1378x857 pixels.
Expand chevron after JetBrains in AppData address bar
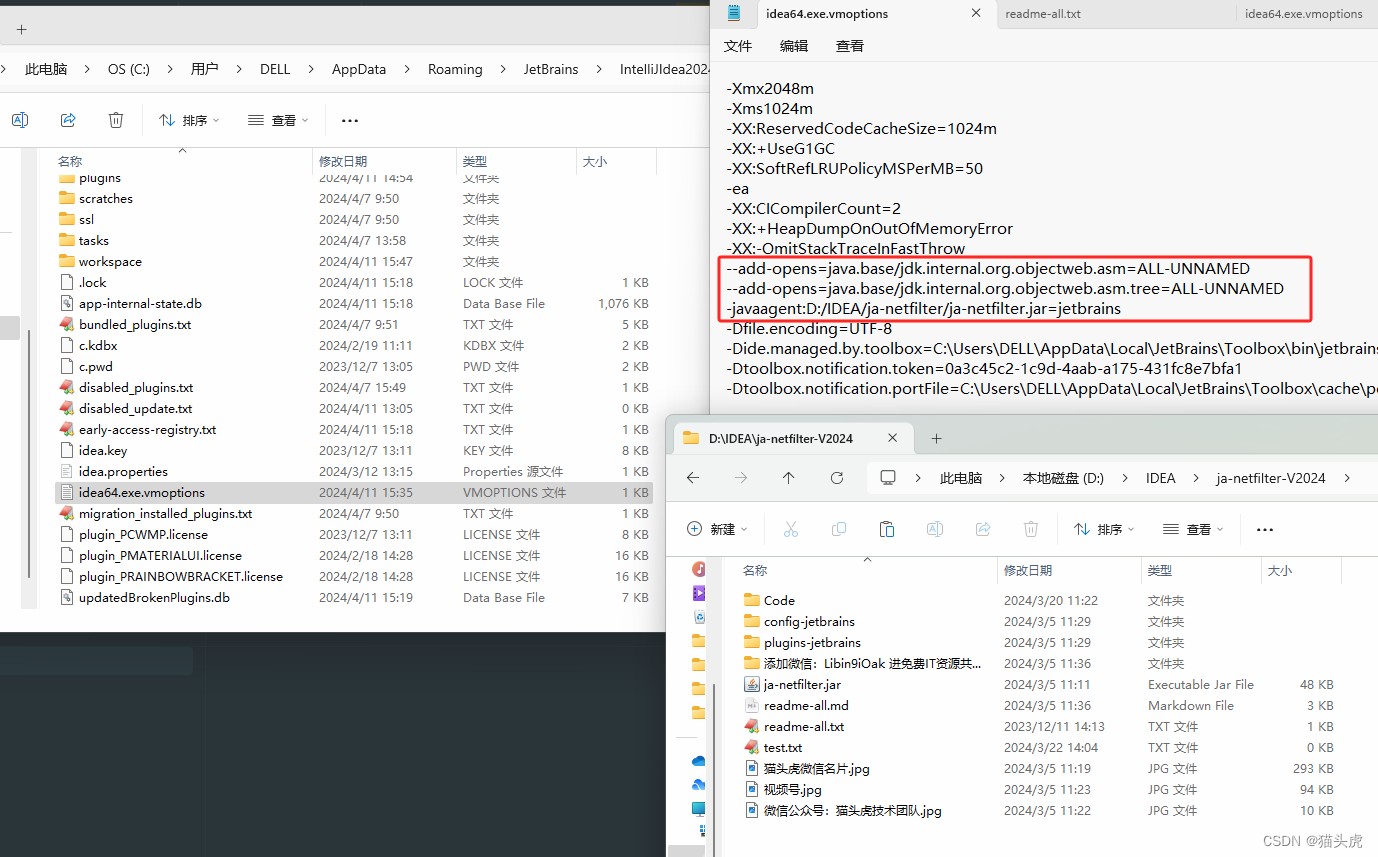point(599,69)
